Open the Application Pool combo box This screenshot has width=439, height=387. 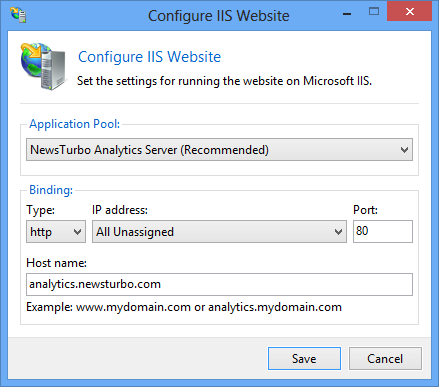click(219, 150)
